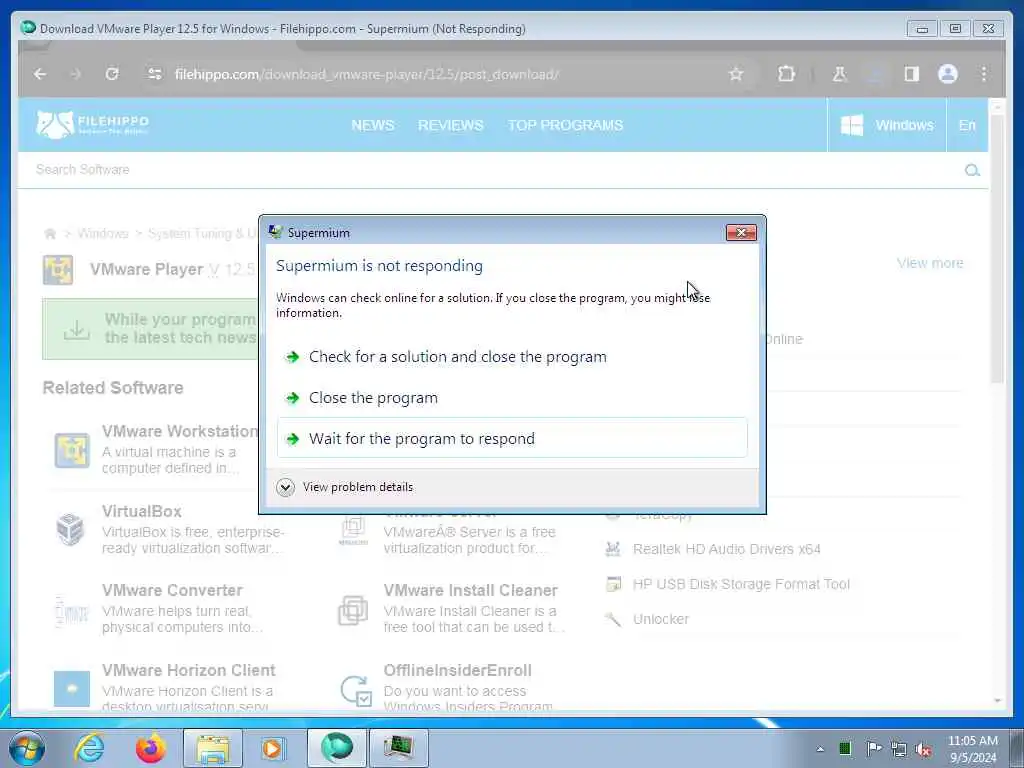1024x768 pixels.
Task: Open the OfflineInsiderEnroll title link
Action: click(458, 670)
